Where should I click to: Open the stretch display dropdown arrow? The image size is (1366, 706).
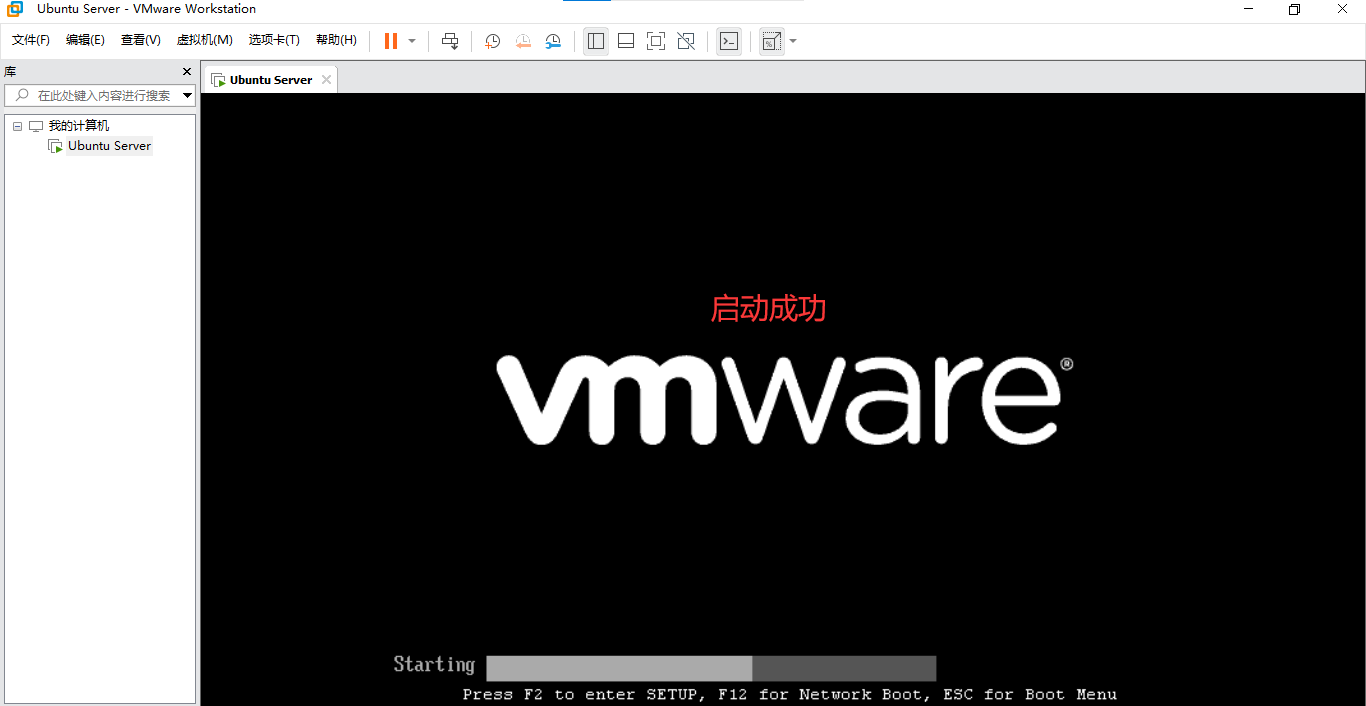click(x=793, y=41)
